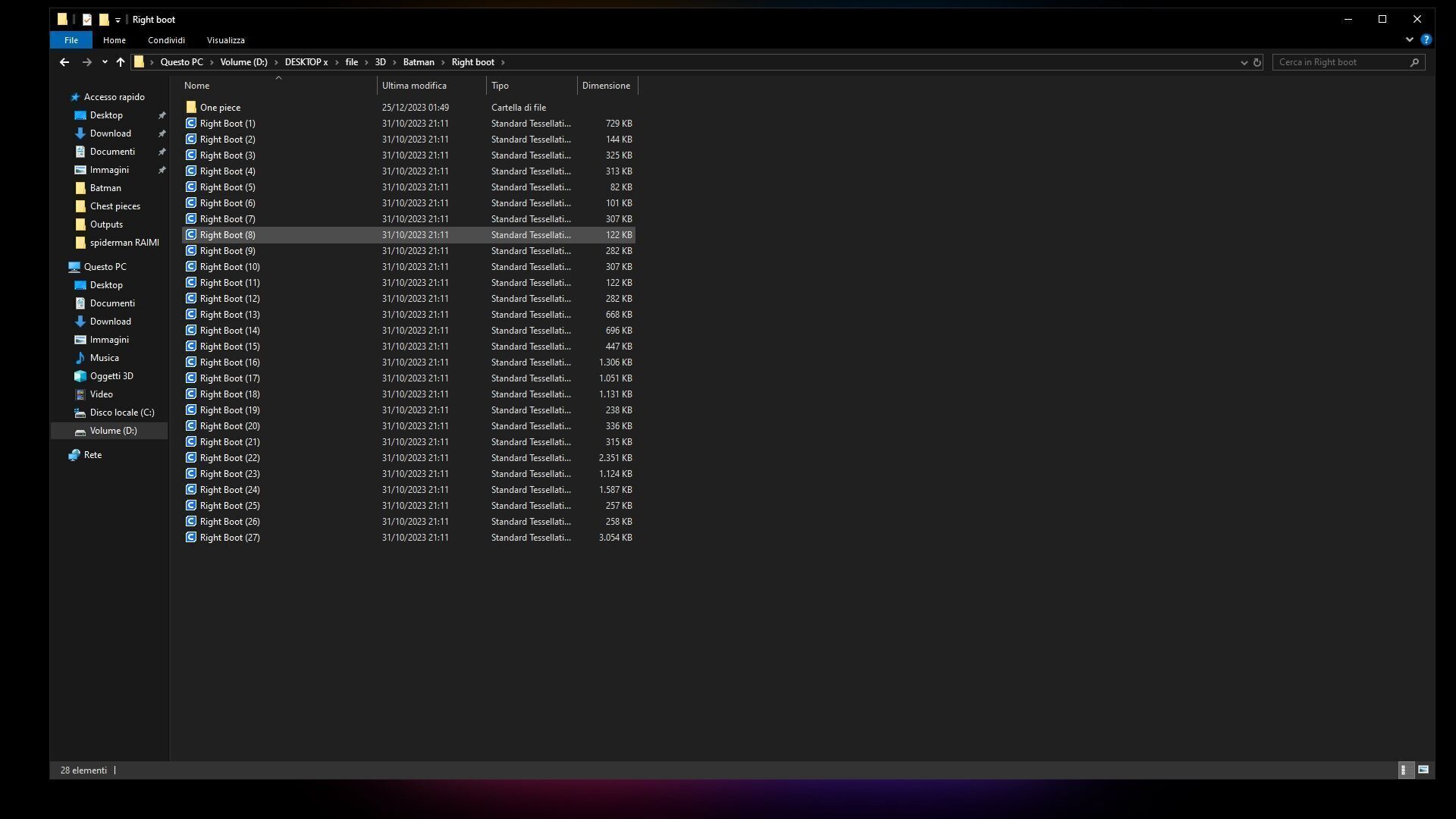Open the Visualizza ribbon tab
Viewport: 1456px width, 819px height.
(x=225, y=40)
